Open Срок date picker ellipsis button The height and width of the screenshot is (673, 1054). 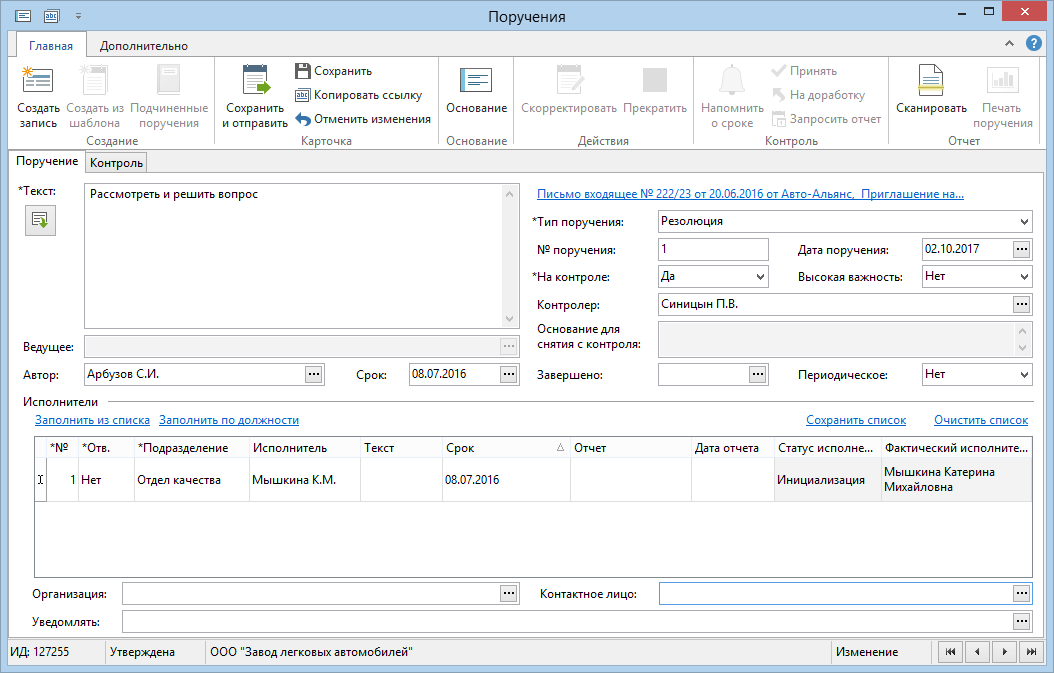pyautogui.click(x=509, y=374)
